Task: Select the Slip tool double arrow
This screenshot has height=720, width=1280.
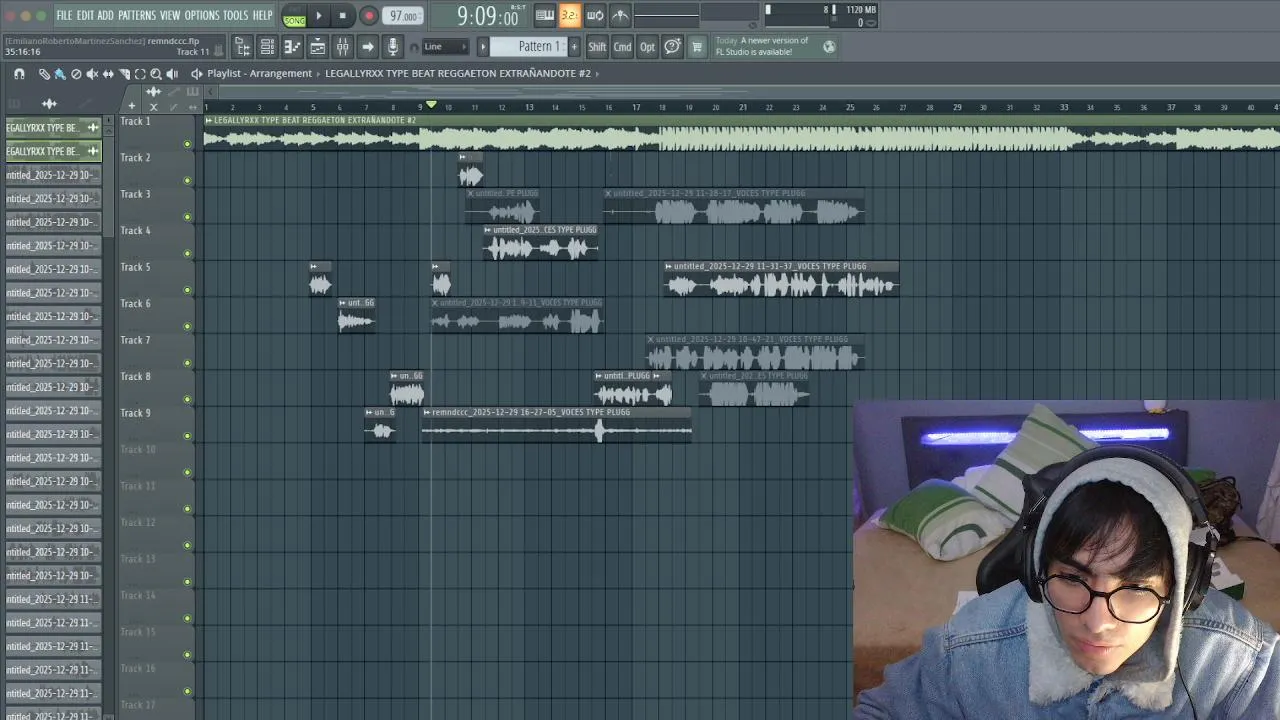Action: [x=108, y=74]
